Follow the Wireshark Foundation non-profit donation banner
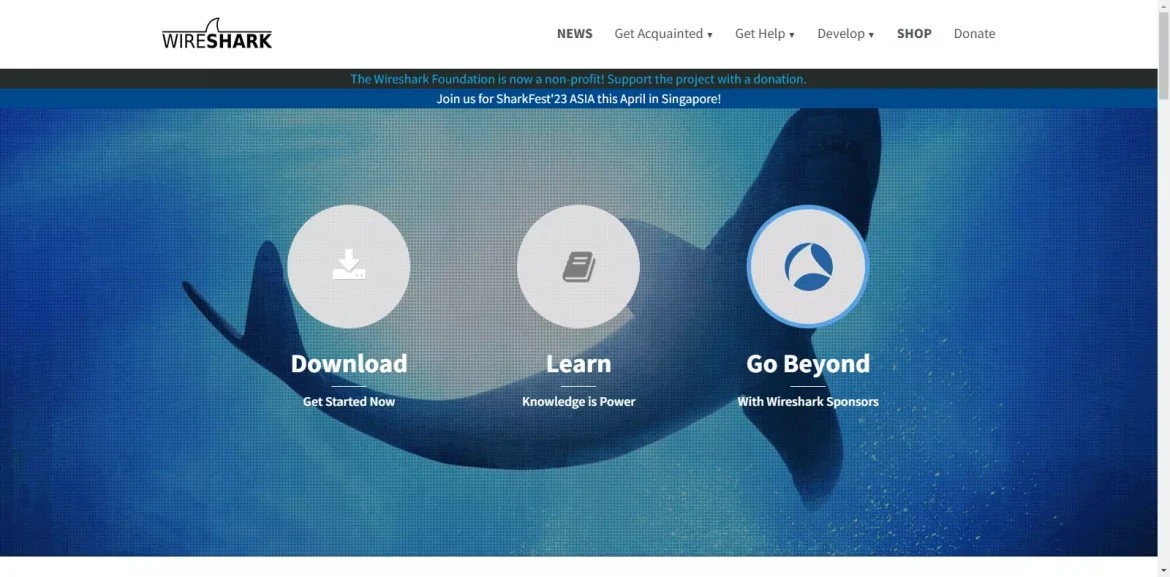 [x=578, y=79]
